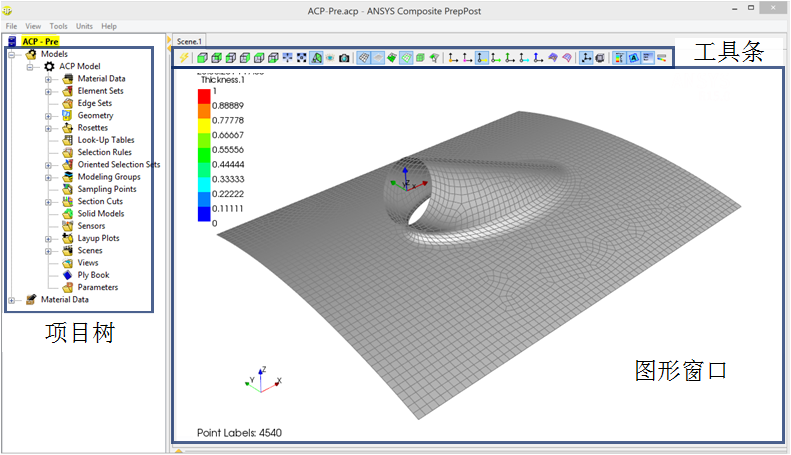
Task: Click the dark blue legend block at 0
Action: tap(204, 214)
